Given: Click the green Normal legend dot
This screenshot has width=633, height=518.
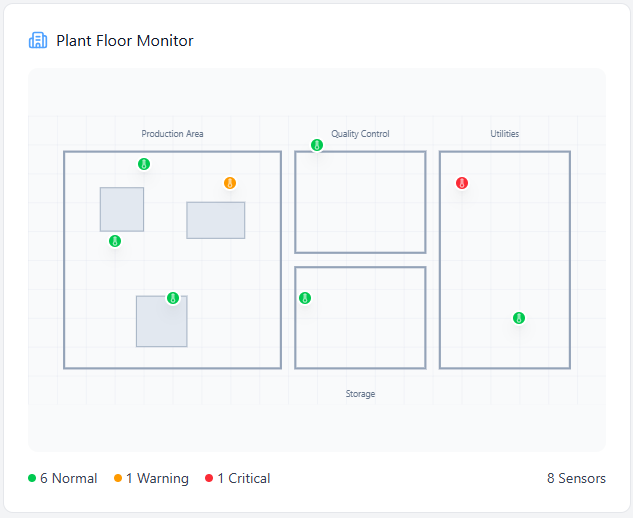Looking at the screenshot, I should (x=32, y=479).
